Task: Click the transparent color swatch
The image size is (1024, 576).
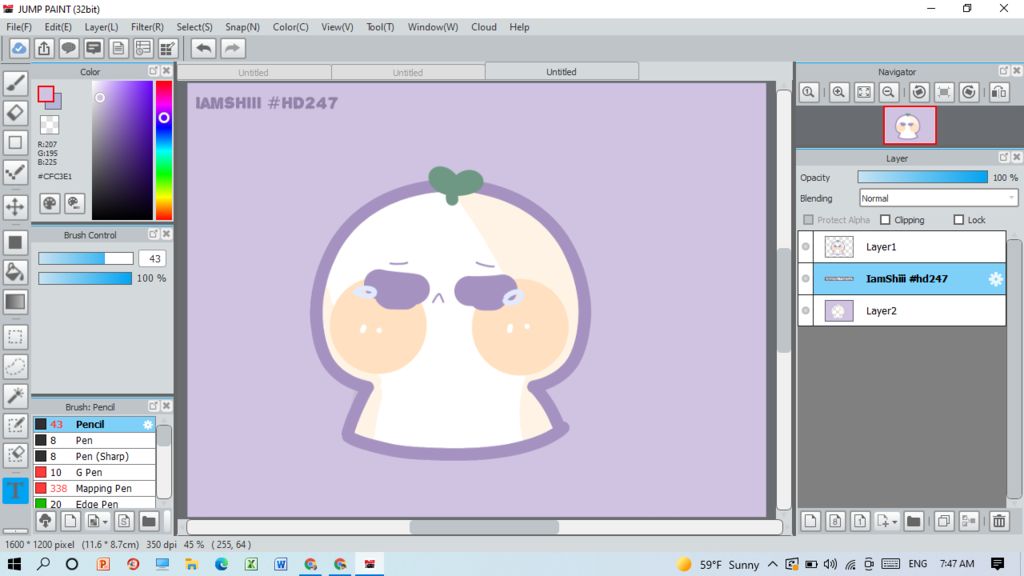Action: [x=49, y=124]
